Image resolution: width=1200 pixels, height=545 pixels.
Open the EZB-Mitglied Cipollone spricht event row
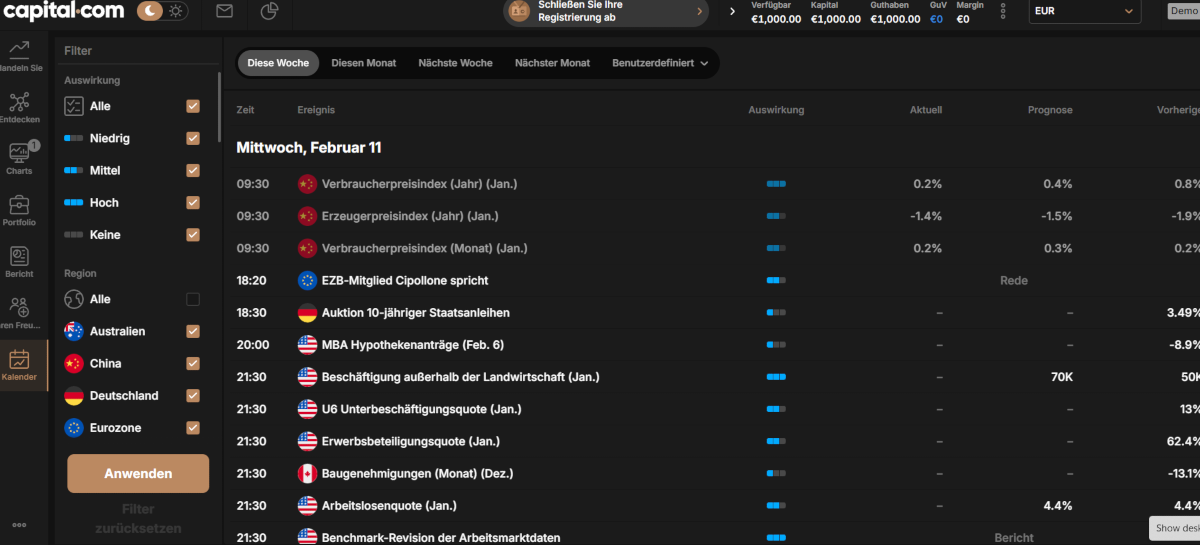coord(405,281)
